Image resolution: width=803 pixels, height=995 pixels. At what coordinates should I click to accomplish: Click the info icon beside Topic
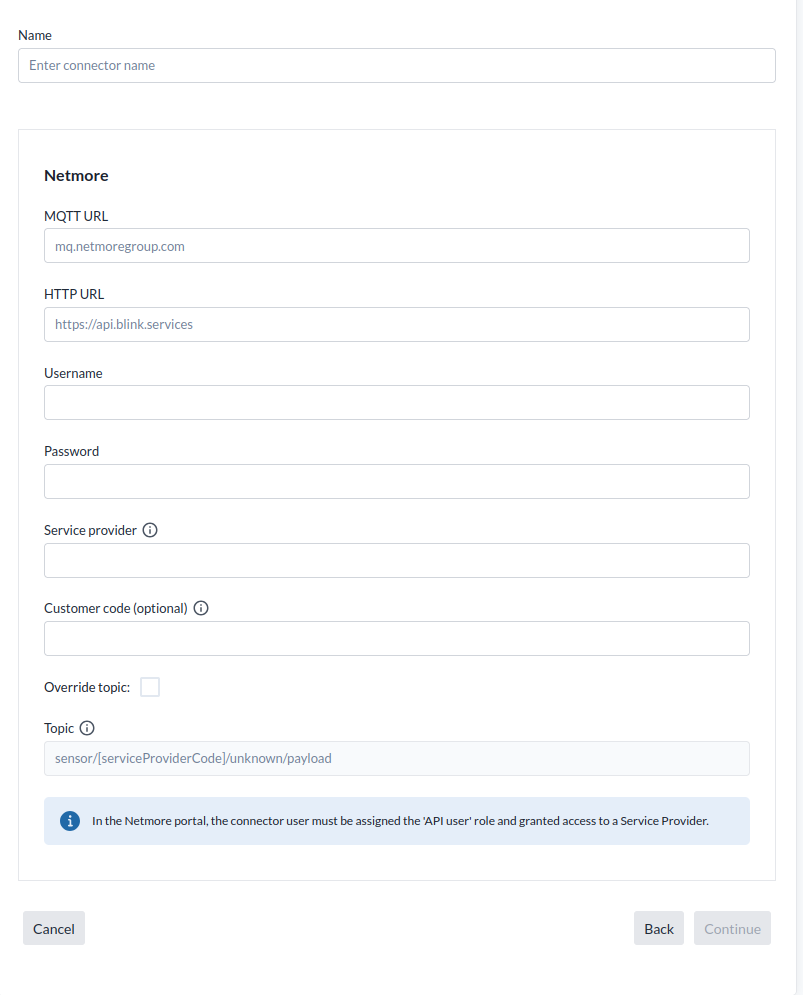[87, 728]
